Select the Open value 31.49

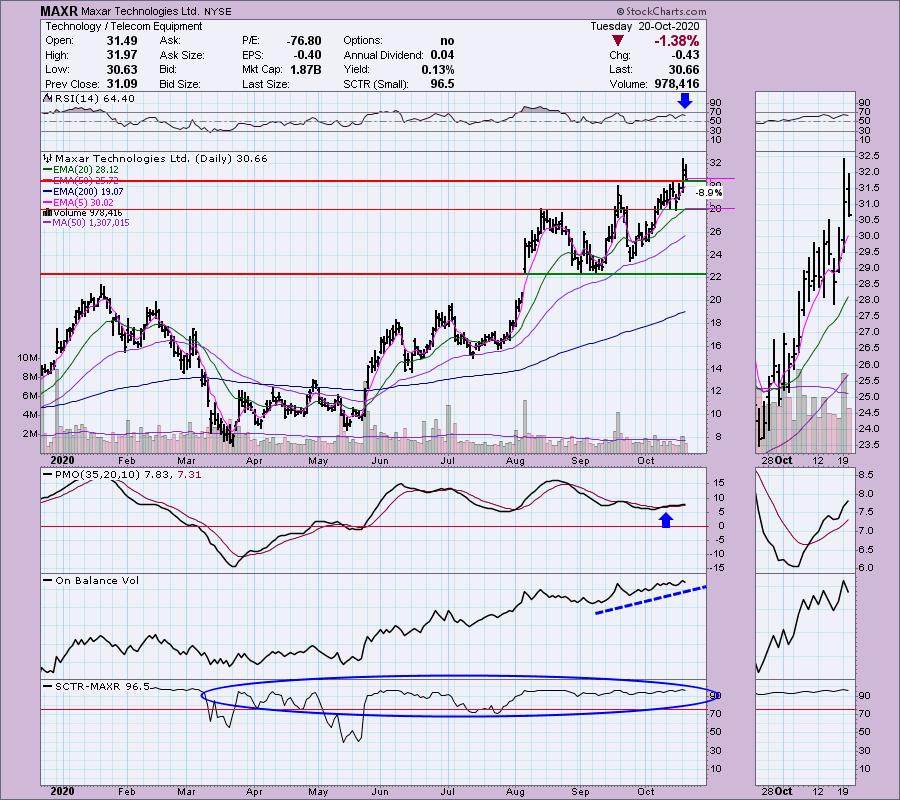[122, 41]
